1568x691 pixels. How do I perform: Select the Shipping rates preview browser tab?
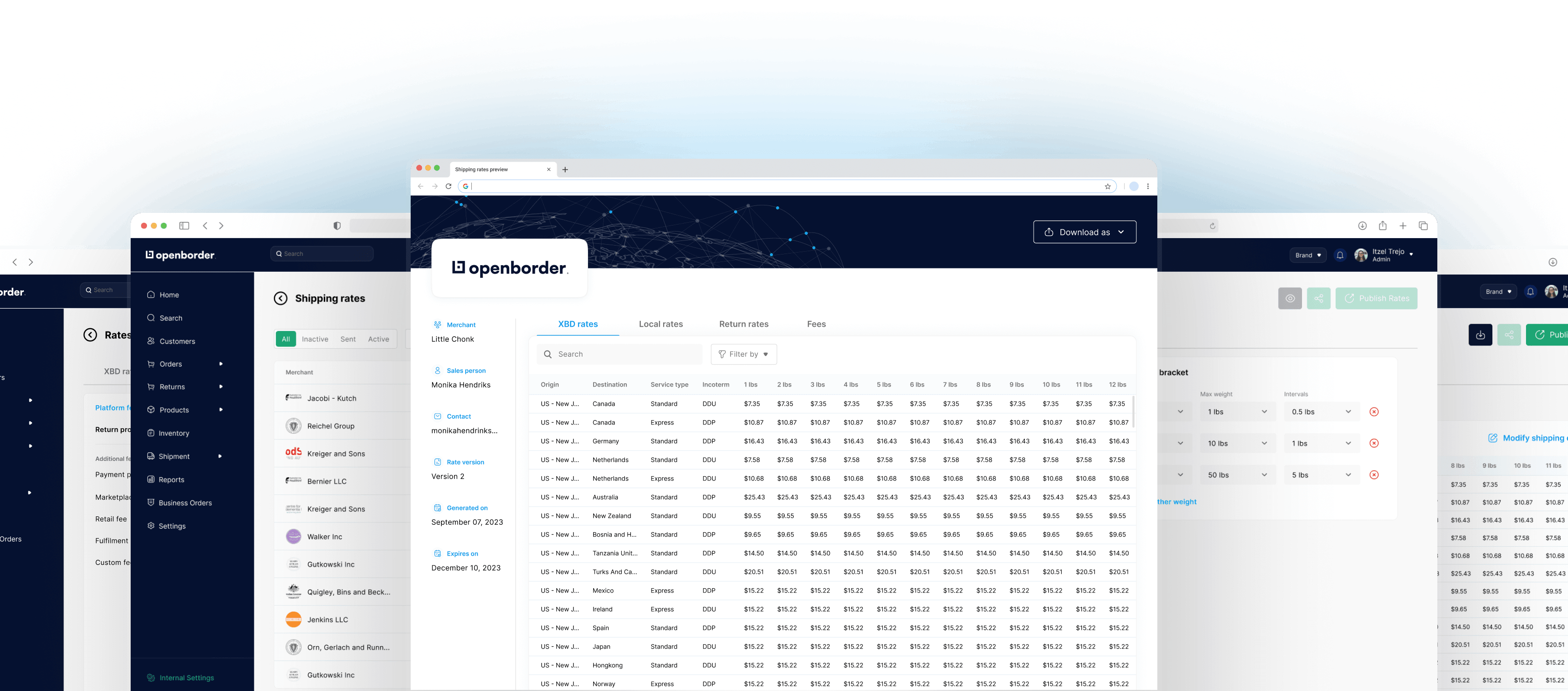tap(502, 169)
